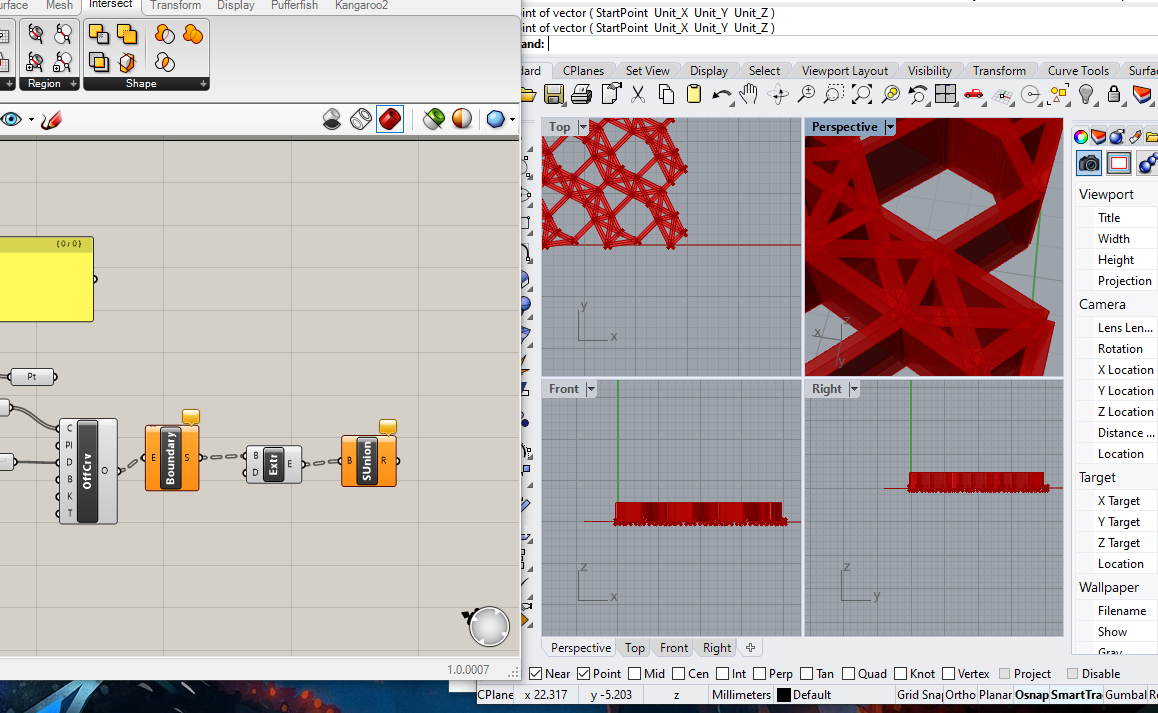Image resolution: width=1158 pixels, height=713 pixels.
Task: Click the black Default layer color swatch
Action: [784, 695]
